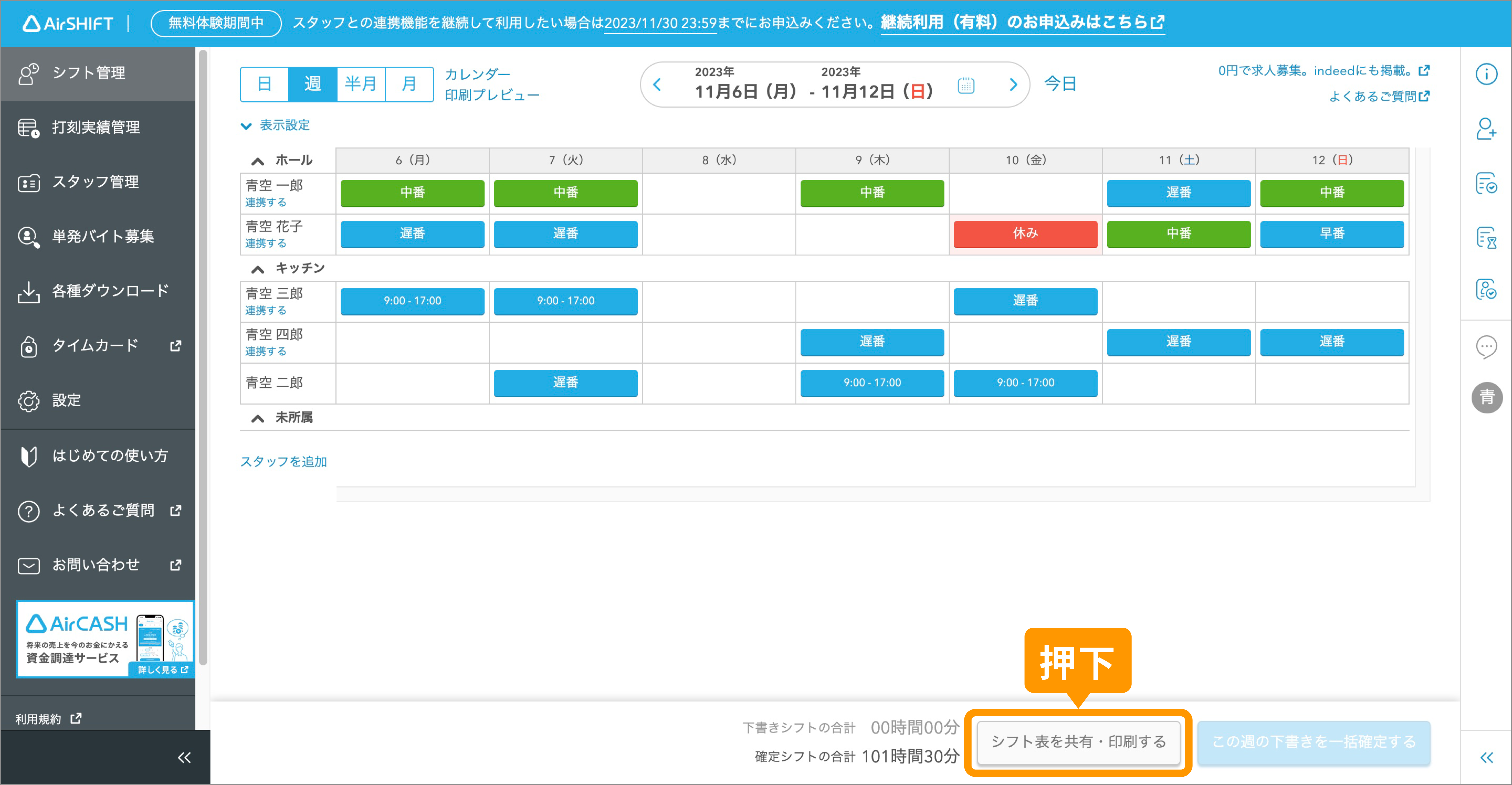Click シフト表を共有・印刷する button
This screenshot has width=1512, height=785.
pyautogui.click(x=1078, y=743)
